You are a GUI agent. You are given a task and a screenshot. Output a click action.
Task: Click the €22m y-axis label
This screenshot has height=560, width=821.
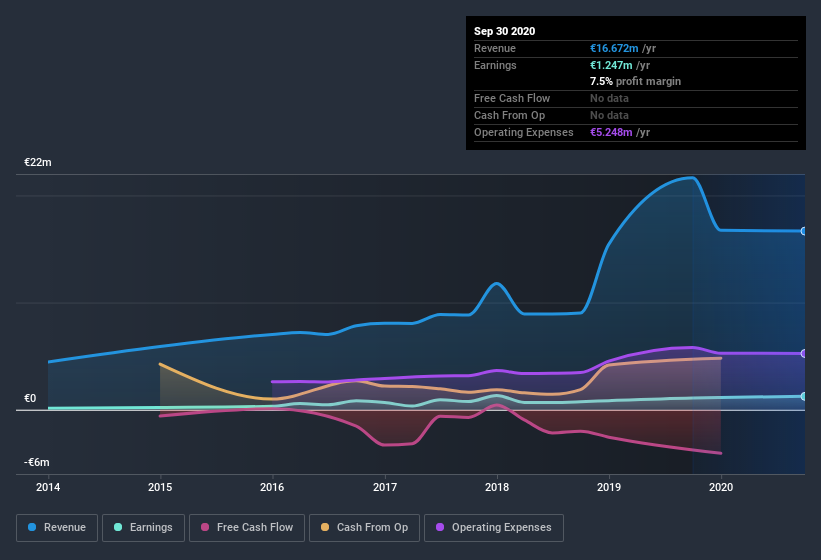coord(38,162)
